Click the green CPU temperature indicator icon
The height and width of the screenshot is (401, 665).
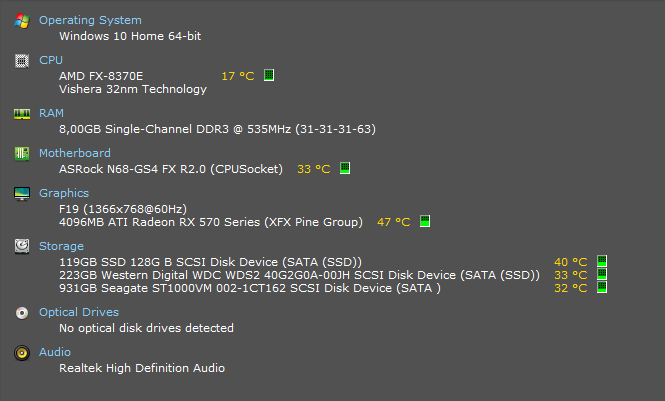[269, 75]
